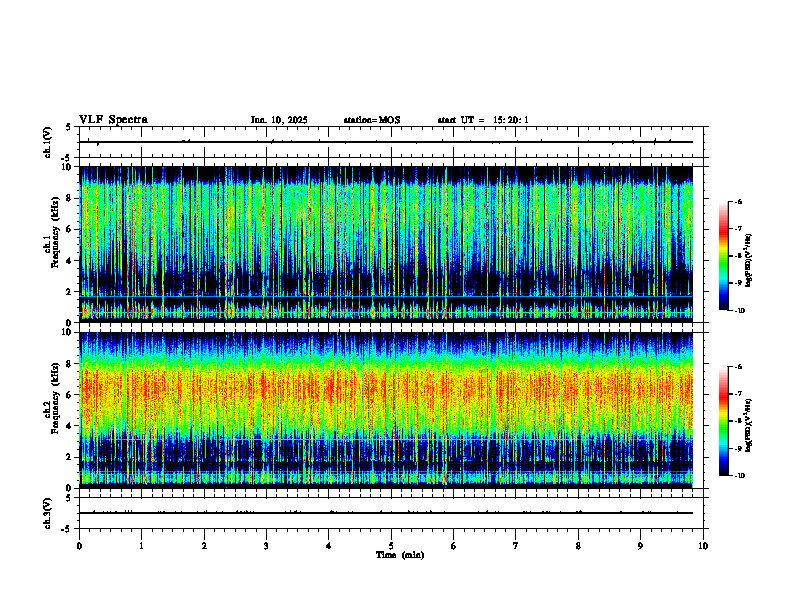This screenshot has width=792, height=612.
Task: Click time axis tick label "0"
Action: point(79,546)
